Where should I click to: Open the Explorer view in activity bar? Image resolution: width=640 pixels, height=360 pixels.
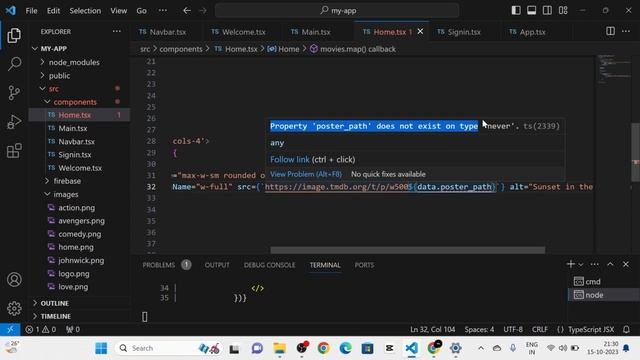[14, 36]
